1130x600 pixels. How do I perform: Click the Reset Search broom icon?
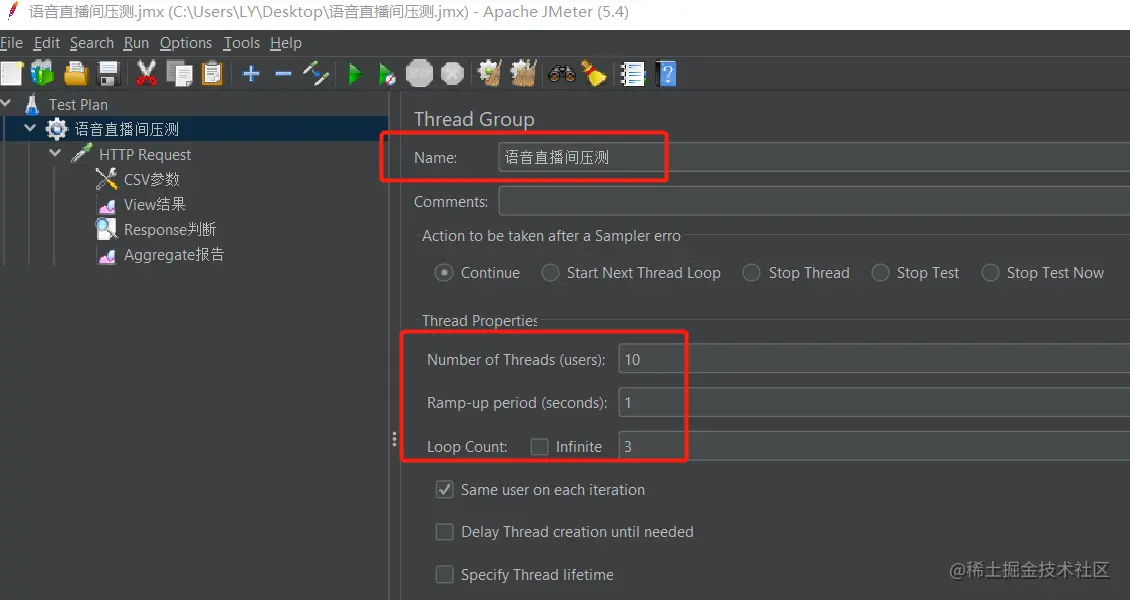click(594, 73)
